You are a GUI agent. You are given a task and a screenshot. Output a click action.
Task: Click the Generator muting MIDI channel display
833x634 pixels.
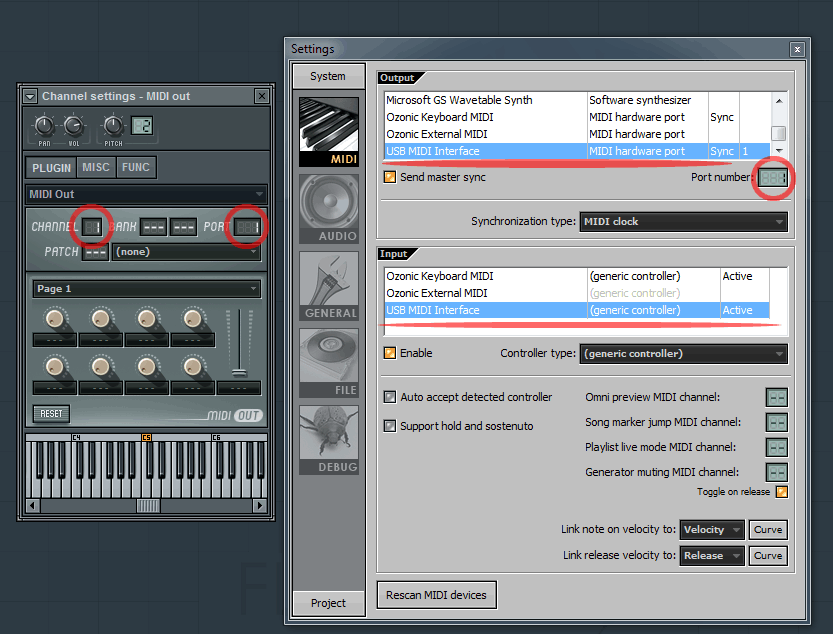point(777,472)
